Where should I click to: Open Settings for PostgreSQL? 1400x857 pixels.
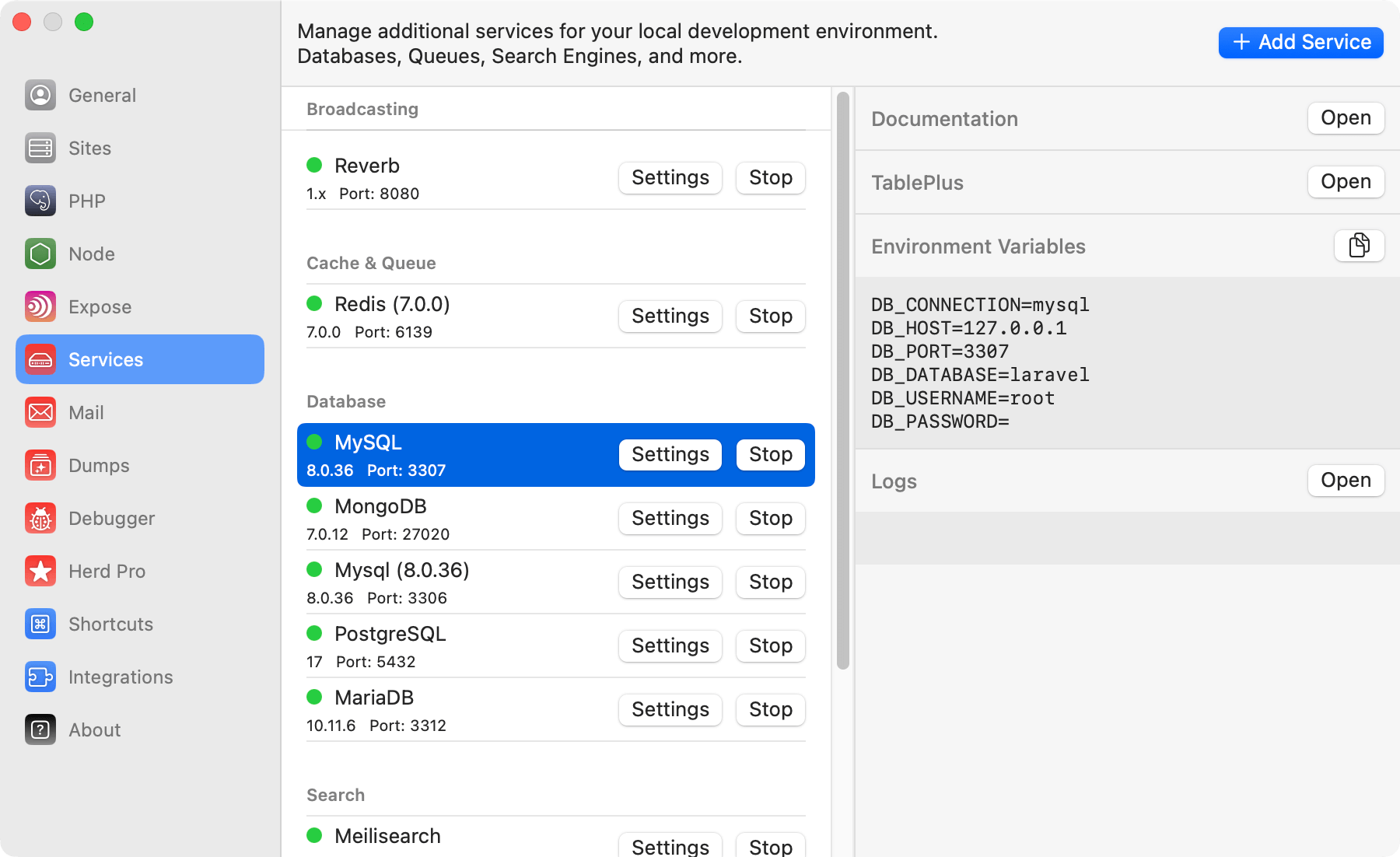[670, 645]
